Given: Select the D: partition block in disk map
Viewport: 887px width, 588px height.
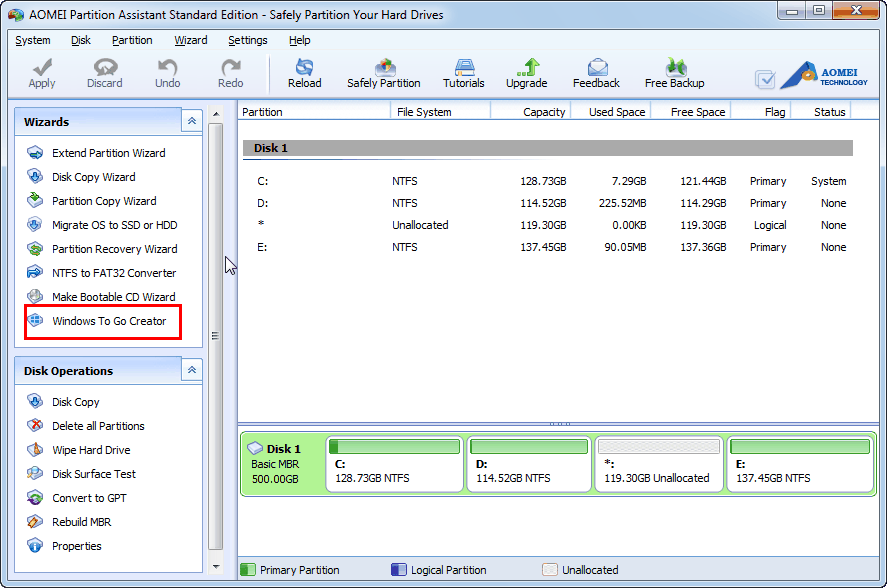Looking at the screenshot, I should (x=529, y=463).
